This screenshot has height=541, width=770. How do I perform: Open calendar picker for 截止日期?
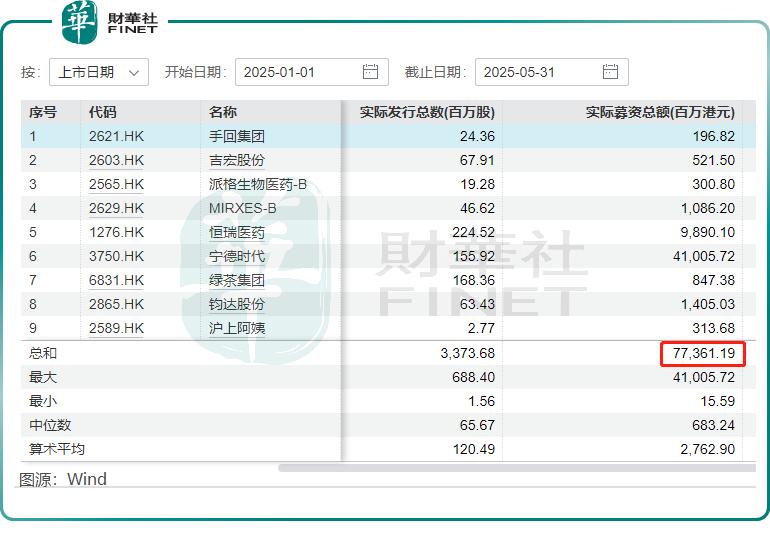[610, 72]
